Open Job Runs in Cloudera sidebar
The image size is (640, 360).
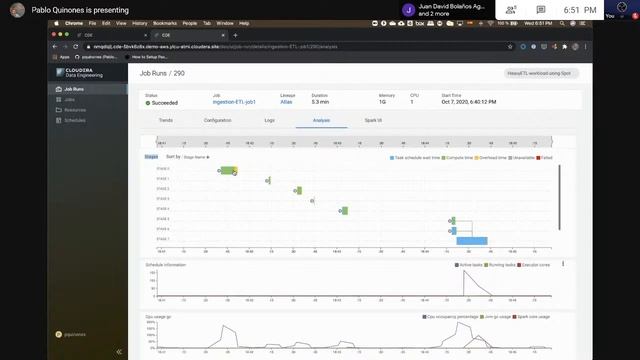coord(73,89)
